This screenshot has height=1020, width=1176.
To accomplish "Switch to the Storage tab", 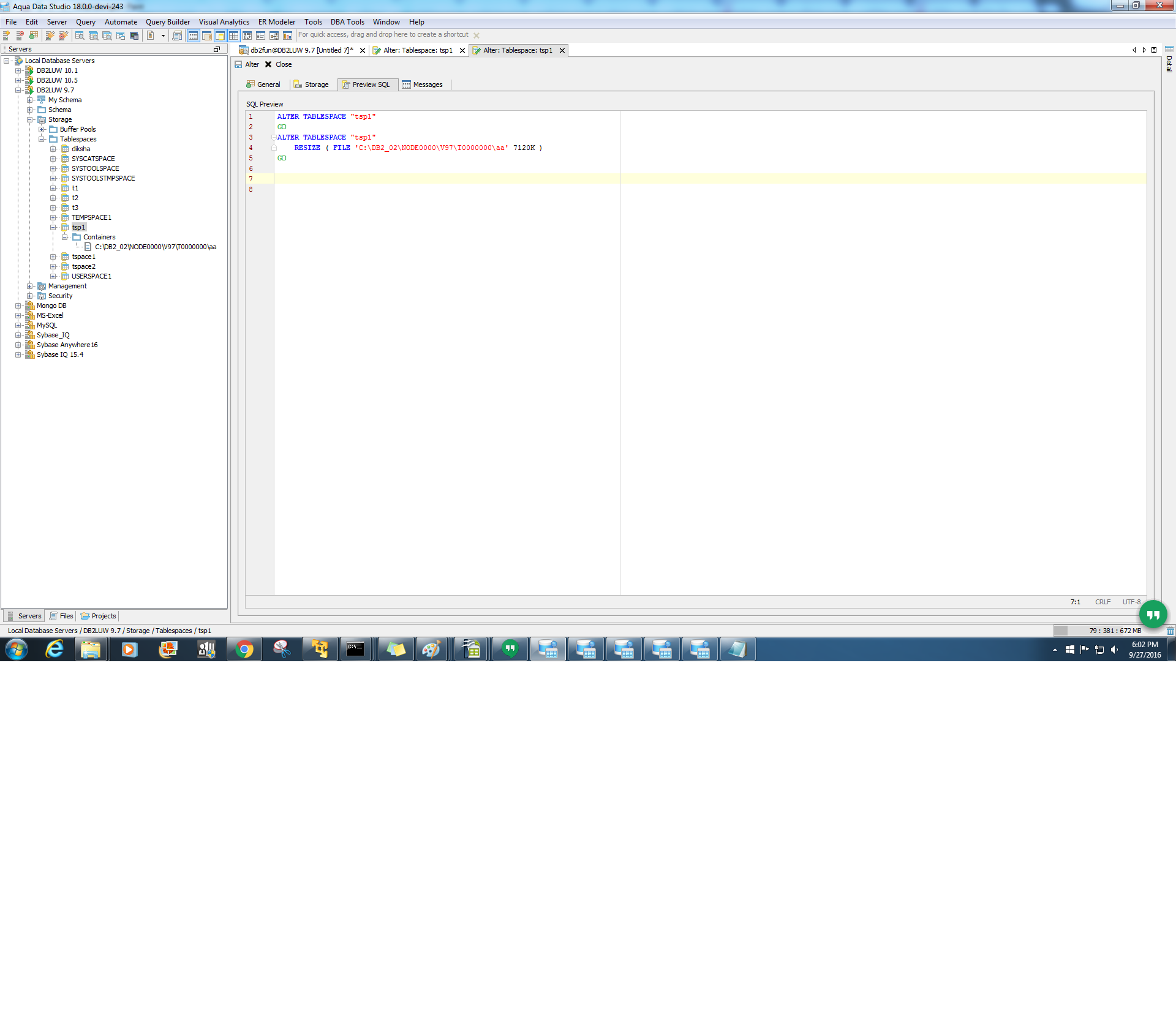I will pyautogui.click(x=311, y=84).
